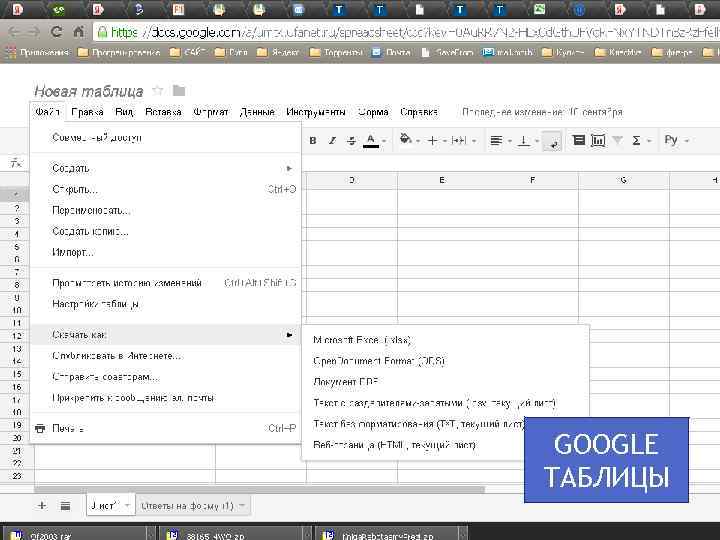Click browser back arrow

(x=15, y=32)
